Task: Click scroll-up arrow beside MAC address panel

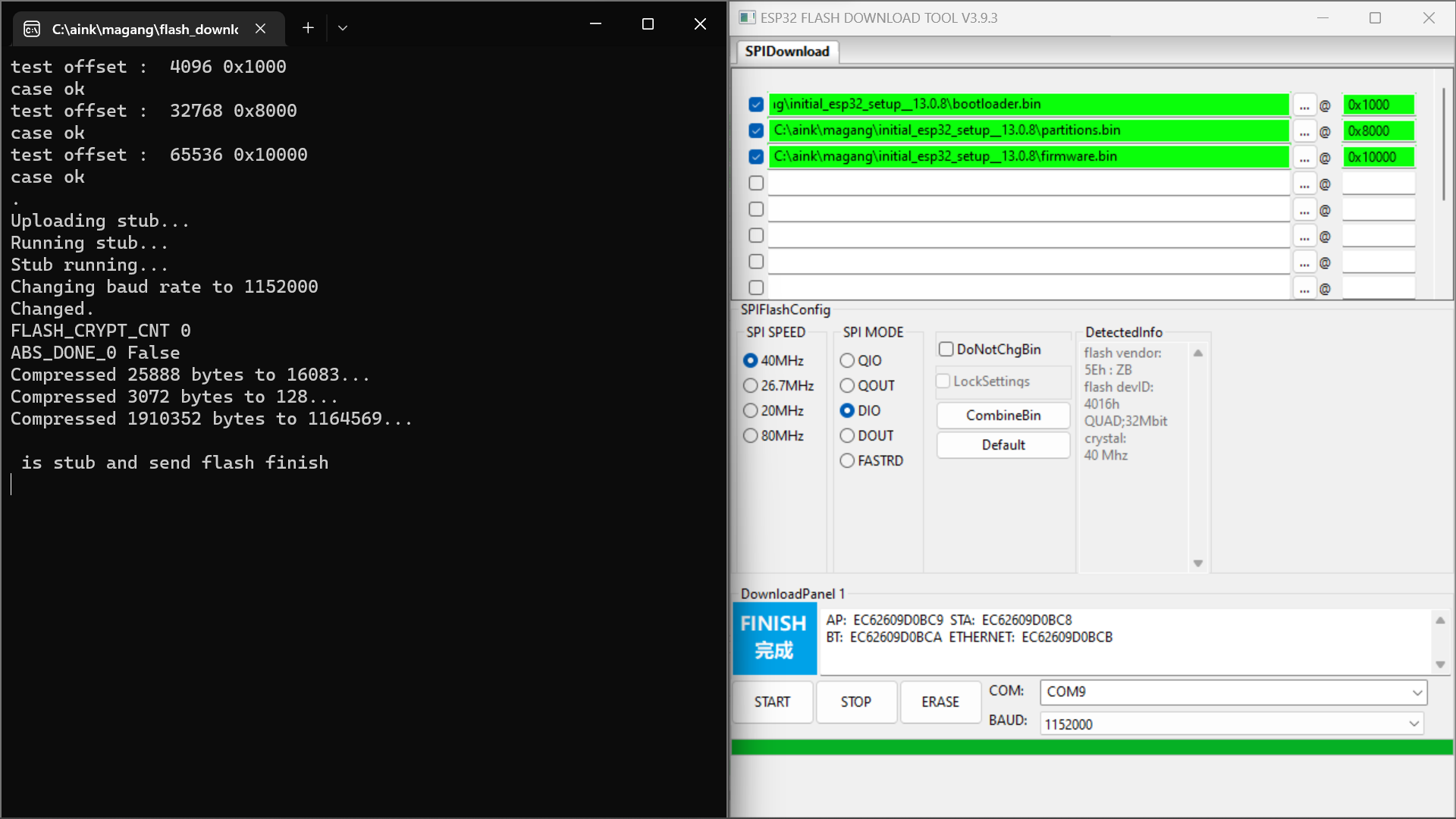Action: [x=1440, y=620]
